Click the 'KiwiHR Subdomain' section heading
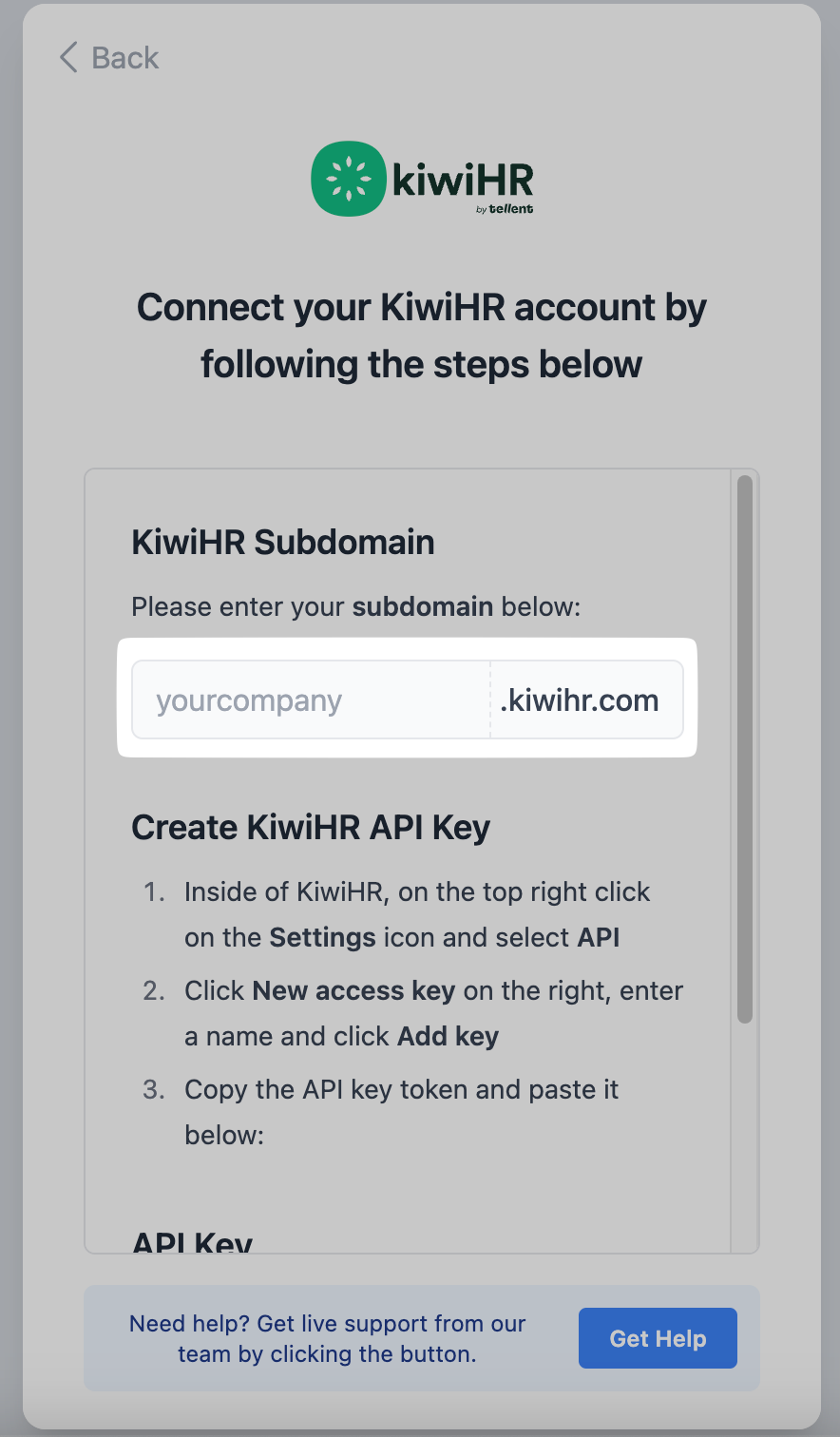The width and height of the screenshot is (840, 1437). (283, 542)
